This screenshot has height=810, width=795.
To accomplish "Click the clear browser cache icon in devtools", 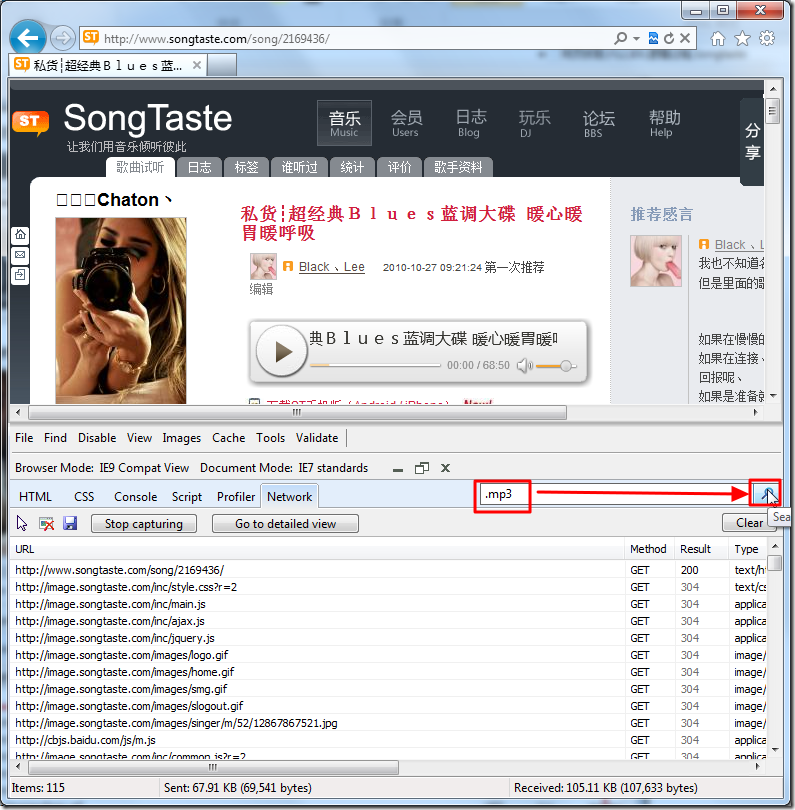I will pyautogui.click(x=46, y=523).
